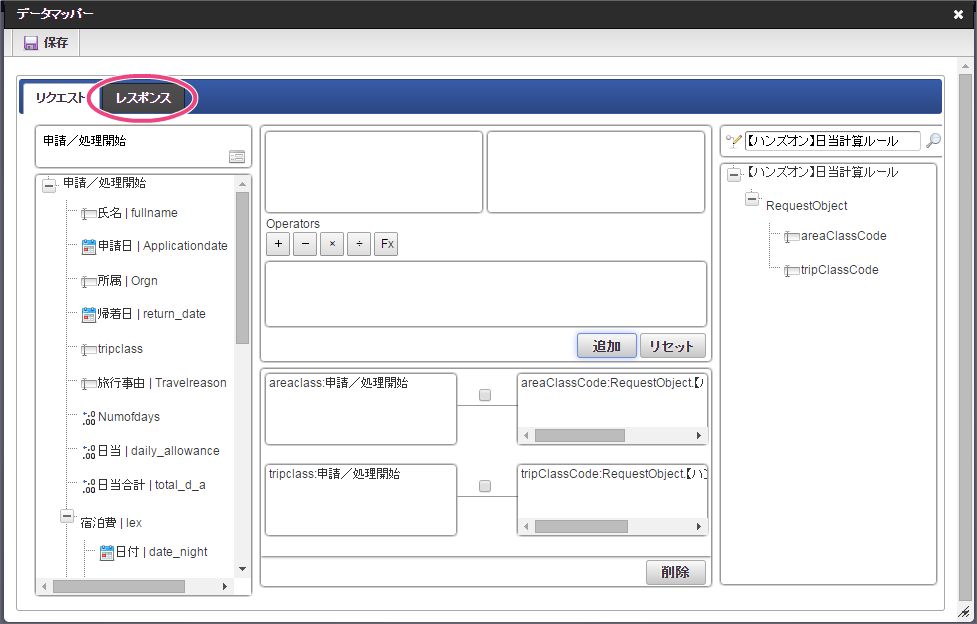
Task: Open the Fx function button
Action: pyautogui.click(x=386, y=244)
